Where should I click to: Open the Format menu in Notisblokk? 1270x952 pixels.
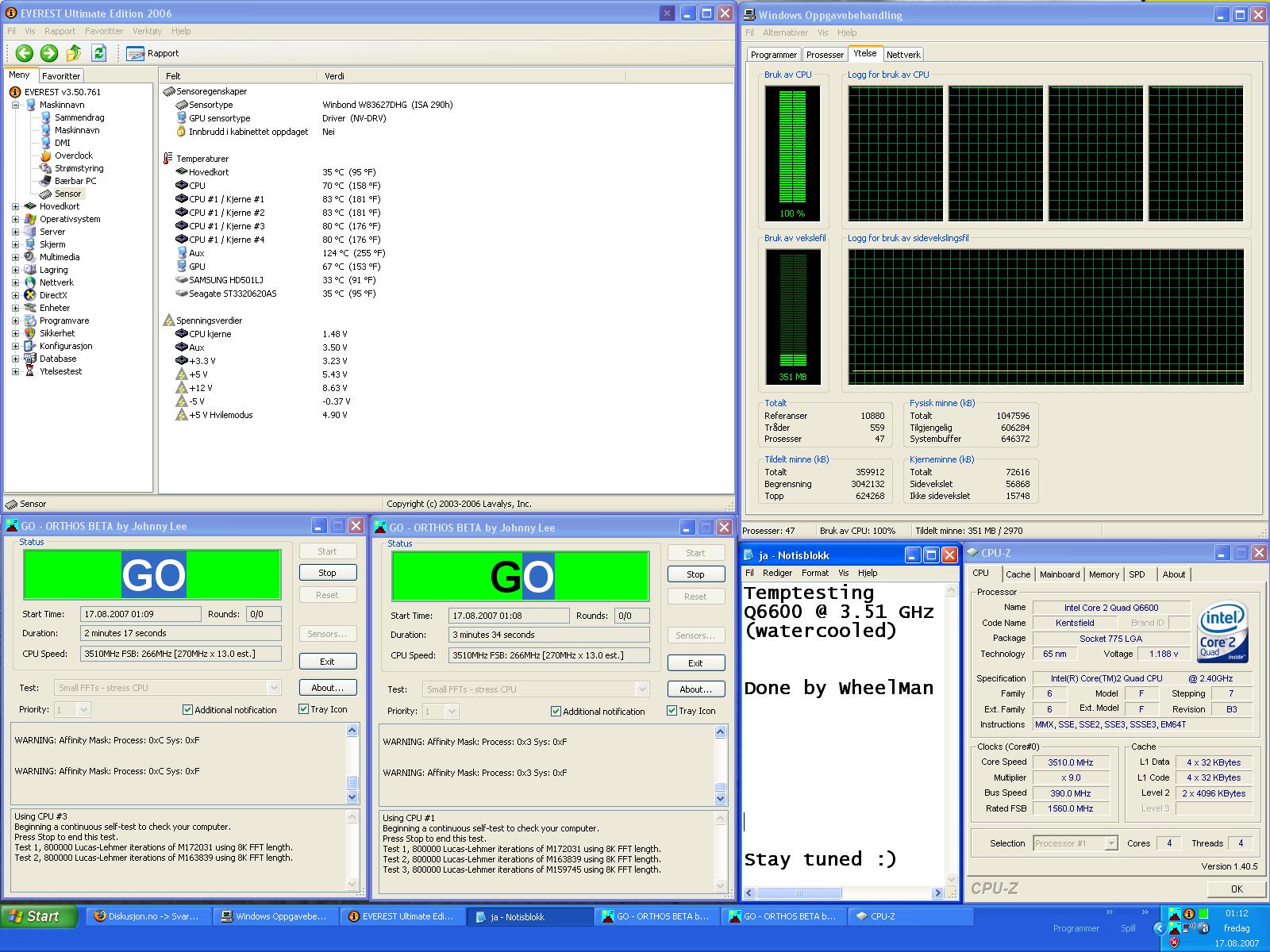point(815,573)
